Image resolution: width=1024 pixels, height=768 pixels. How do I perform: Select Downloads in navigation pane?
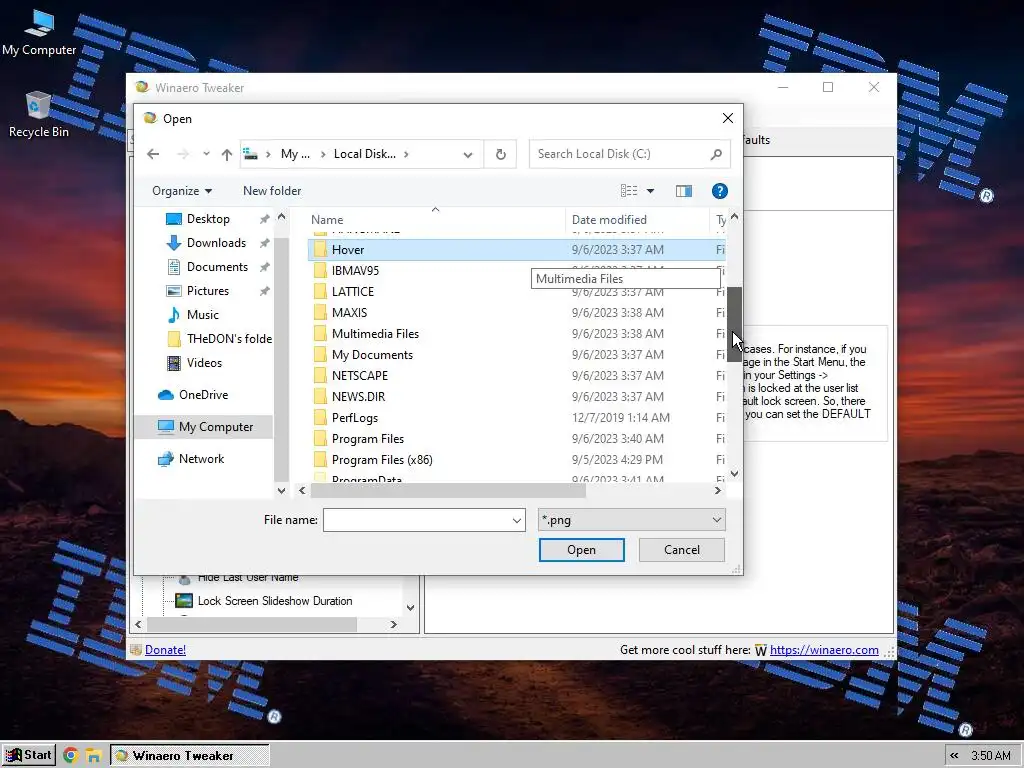click(x=216, y=243)
